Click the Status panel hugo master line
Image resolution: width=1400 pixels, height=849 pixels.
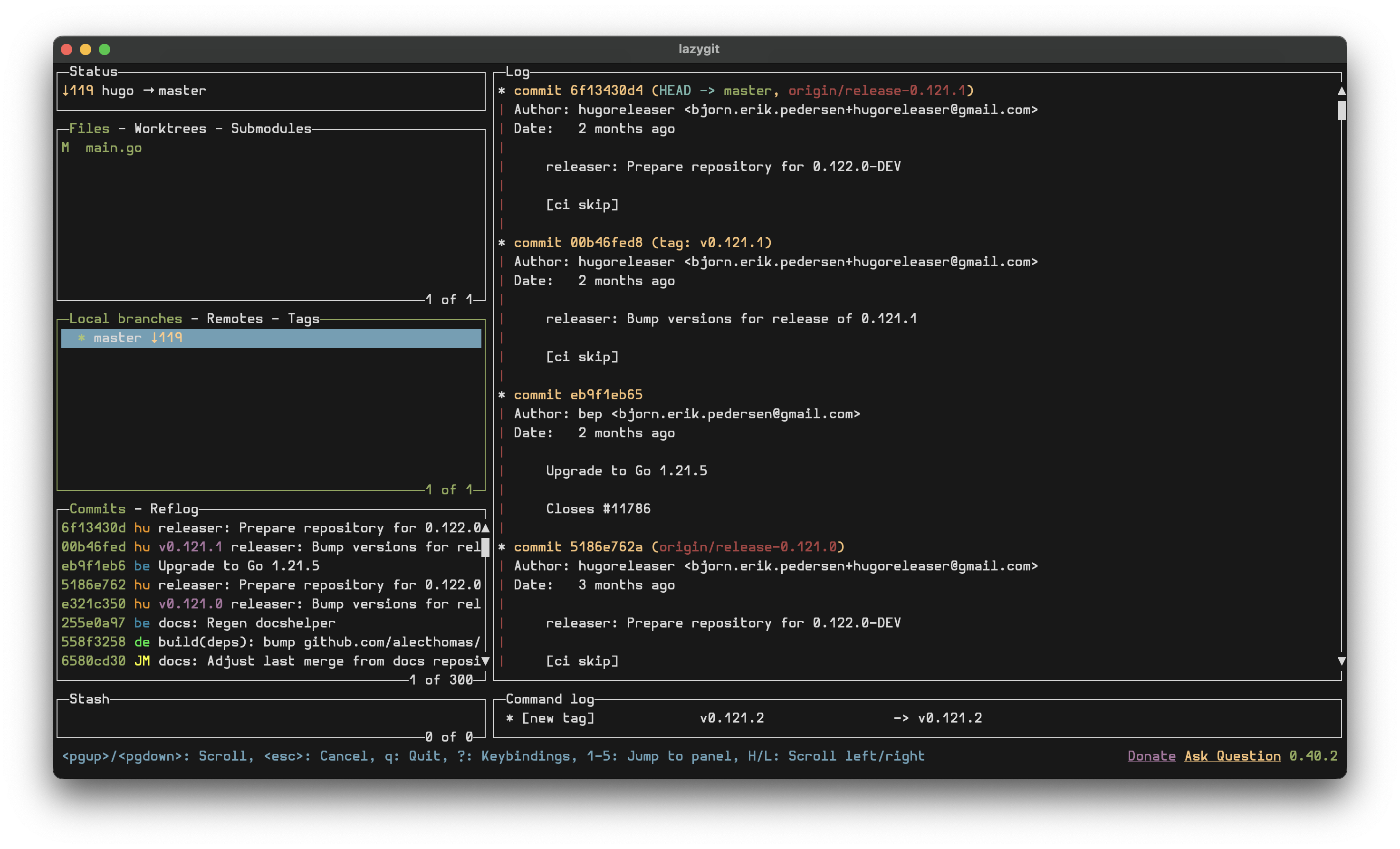[134, 91]
